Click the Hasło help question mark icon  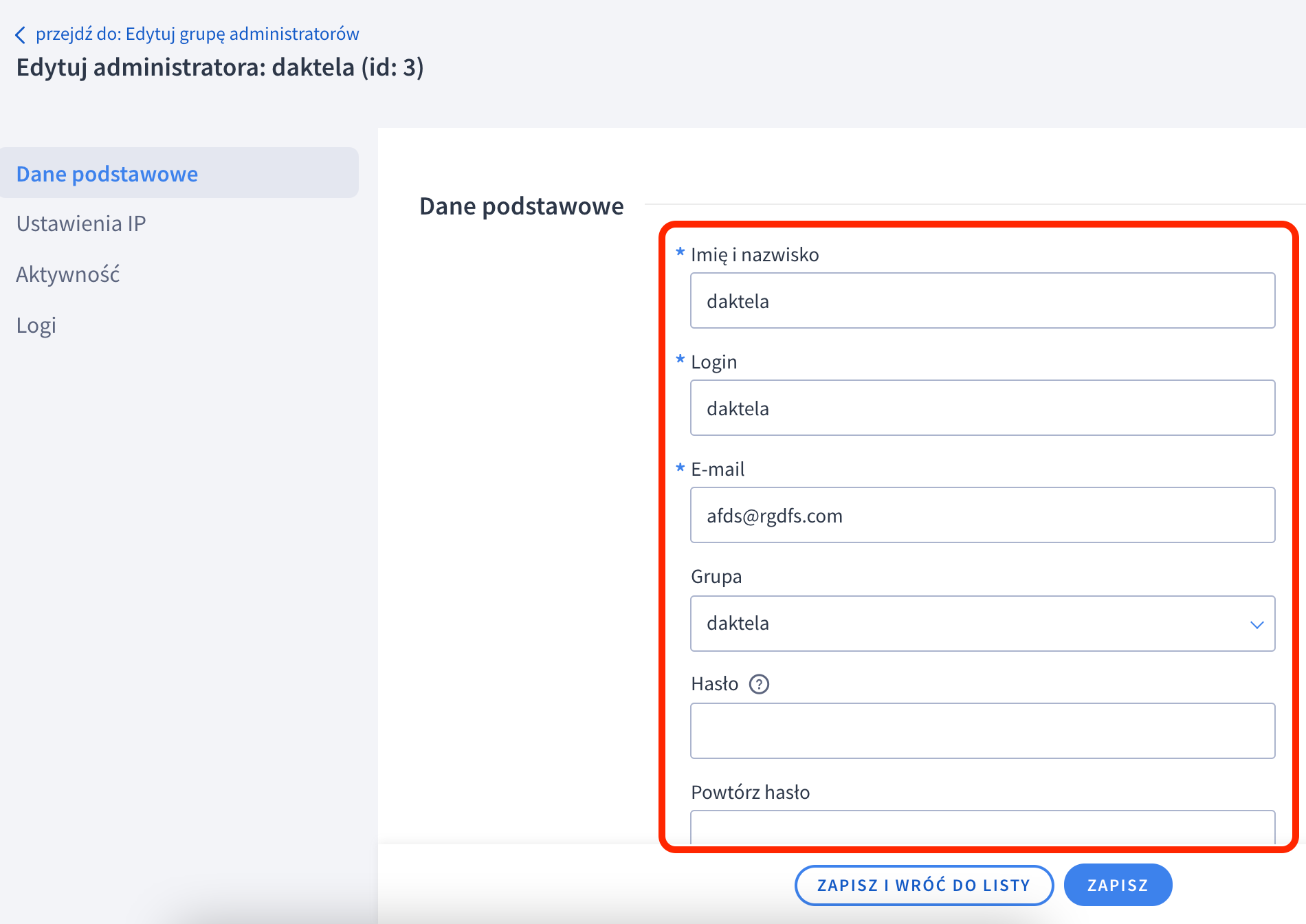(759, 684)
